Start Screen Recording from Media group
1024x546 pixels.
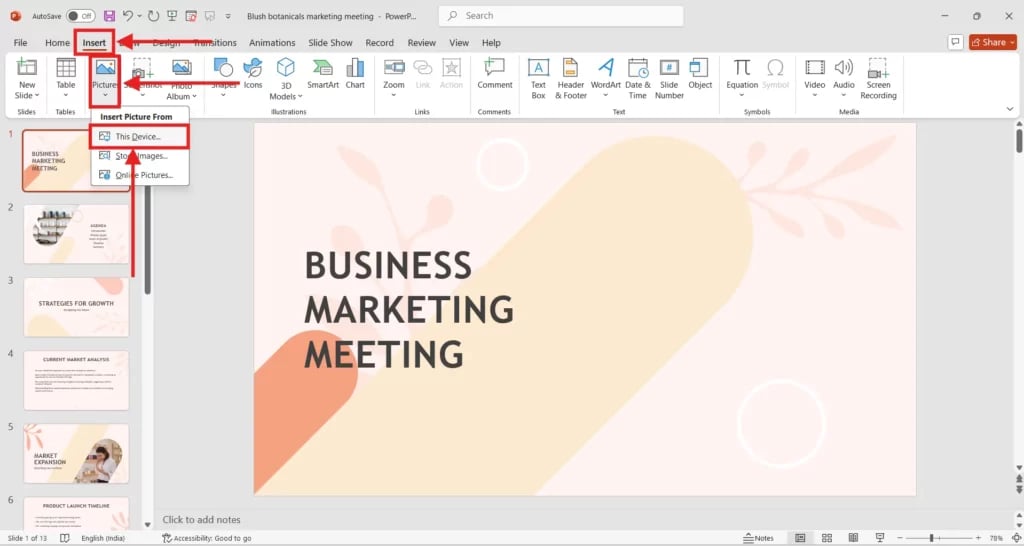pos(878,69)
